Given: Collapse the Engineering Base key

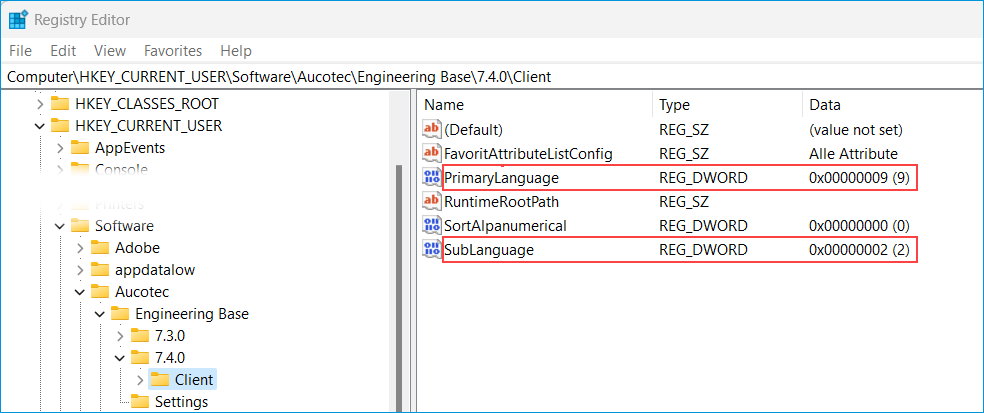Looking at the screenshot, I should (100, 314).
